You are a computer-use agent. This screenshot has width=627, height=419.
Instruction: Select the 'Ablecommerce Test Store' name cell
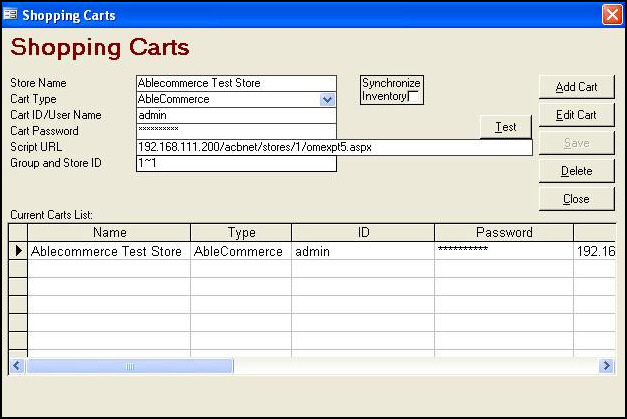coord(109,251)
